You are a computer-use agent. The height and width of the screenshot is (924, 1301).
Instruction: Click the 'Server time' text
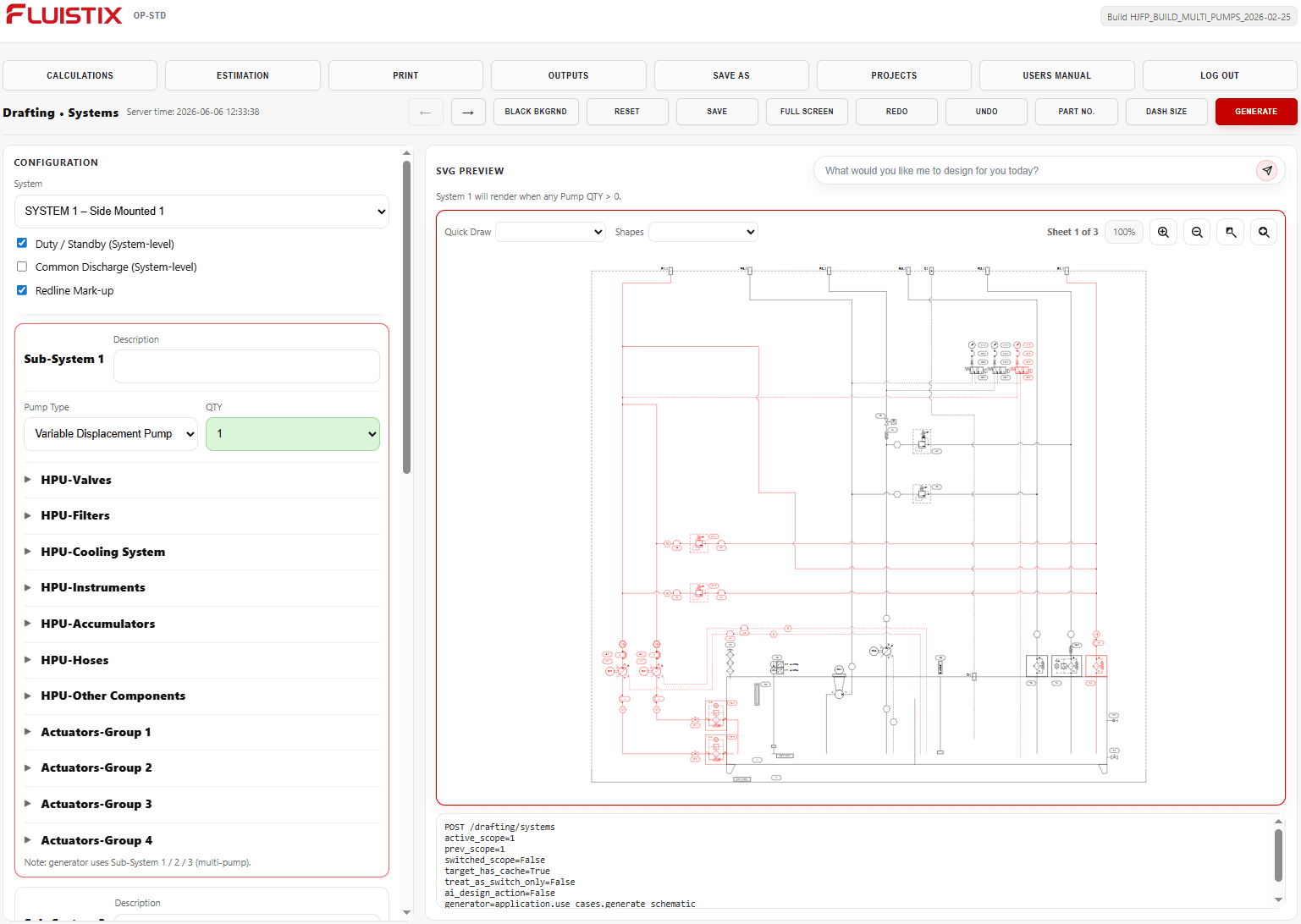point(193,112)
